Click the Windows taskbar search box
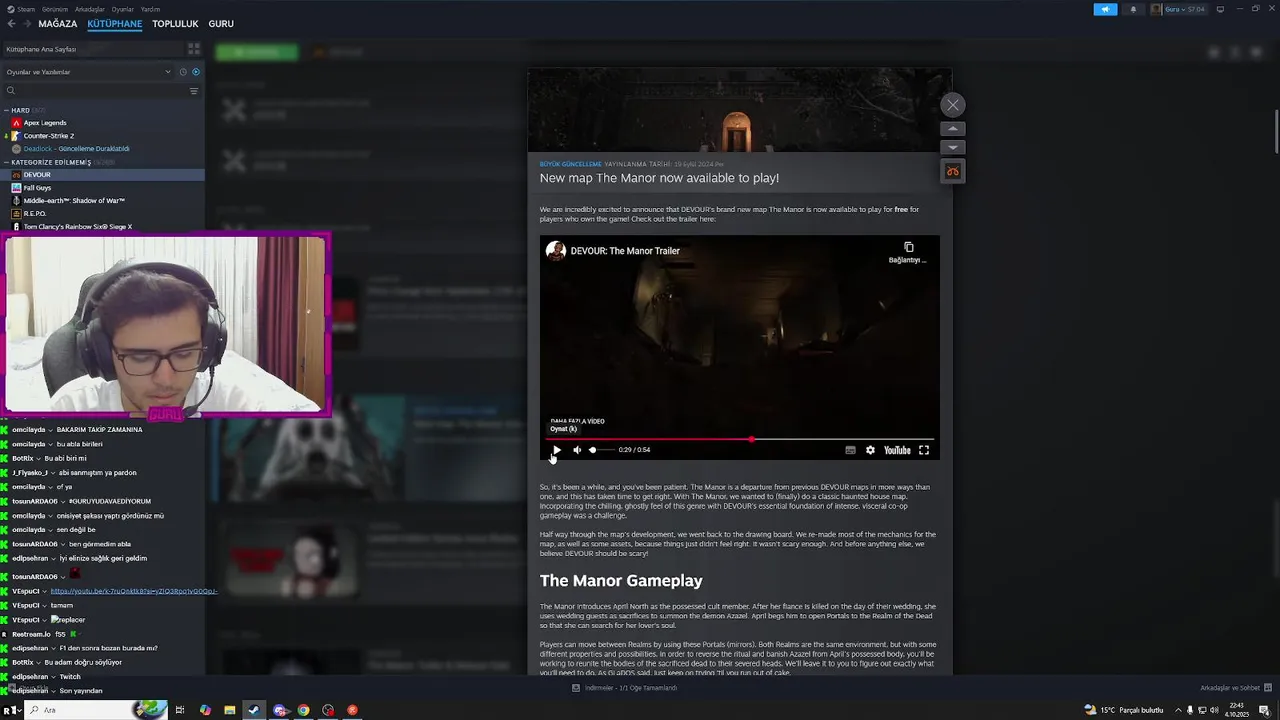The width and height of the screenshot is (1280, 720). [95, 710]
